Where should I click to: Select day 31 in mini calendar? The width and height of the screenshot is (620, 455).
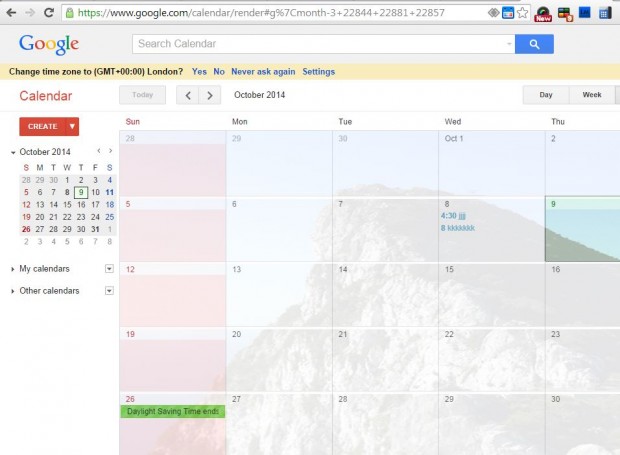coord(95,229)
